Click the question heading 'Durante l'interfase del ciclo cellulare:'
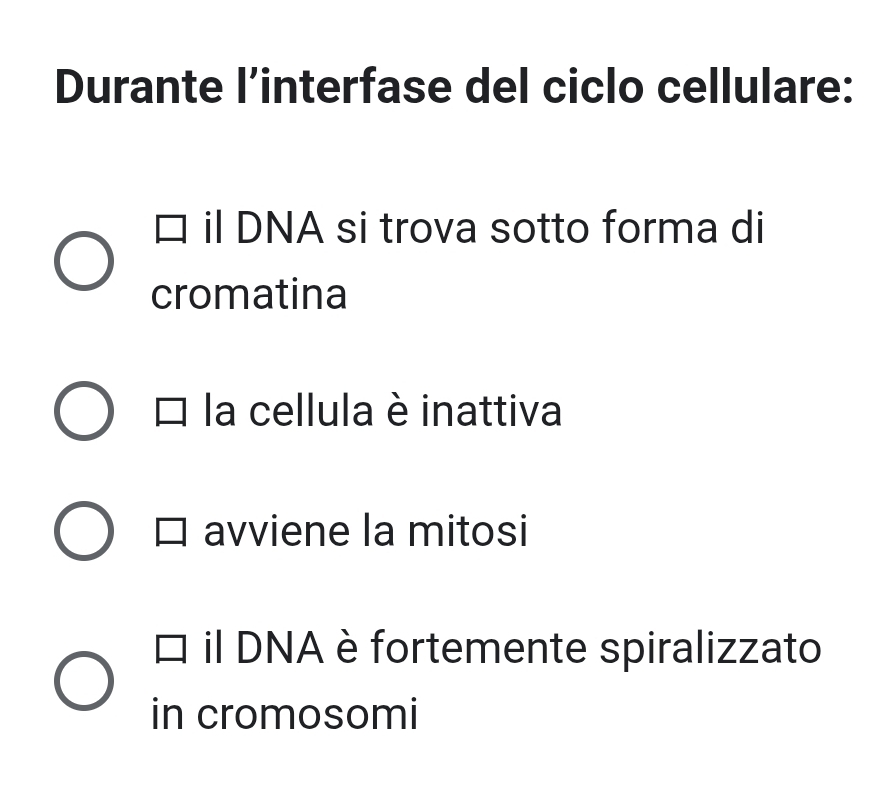The image size is (887, 802). click(454, 86)
